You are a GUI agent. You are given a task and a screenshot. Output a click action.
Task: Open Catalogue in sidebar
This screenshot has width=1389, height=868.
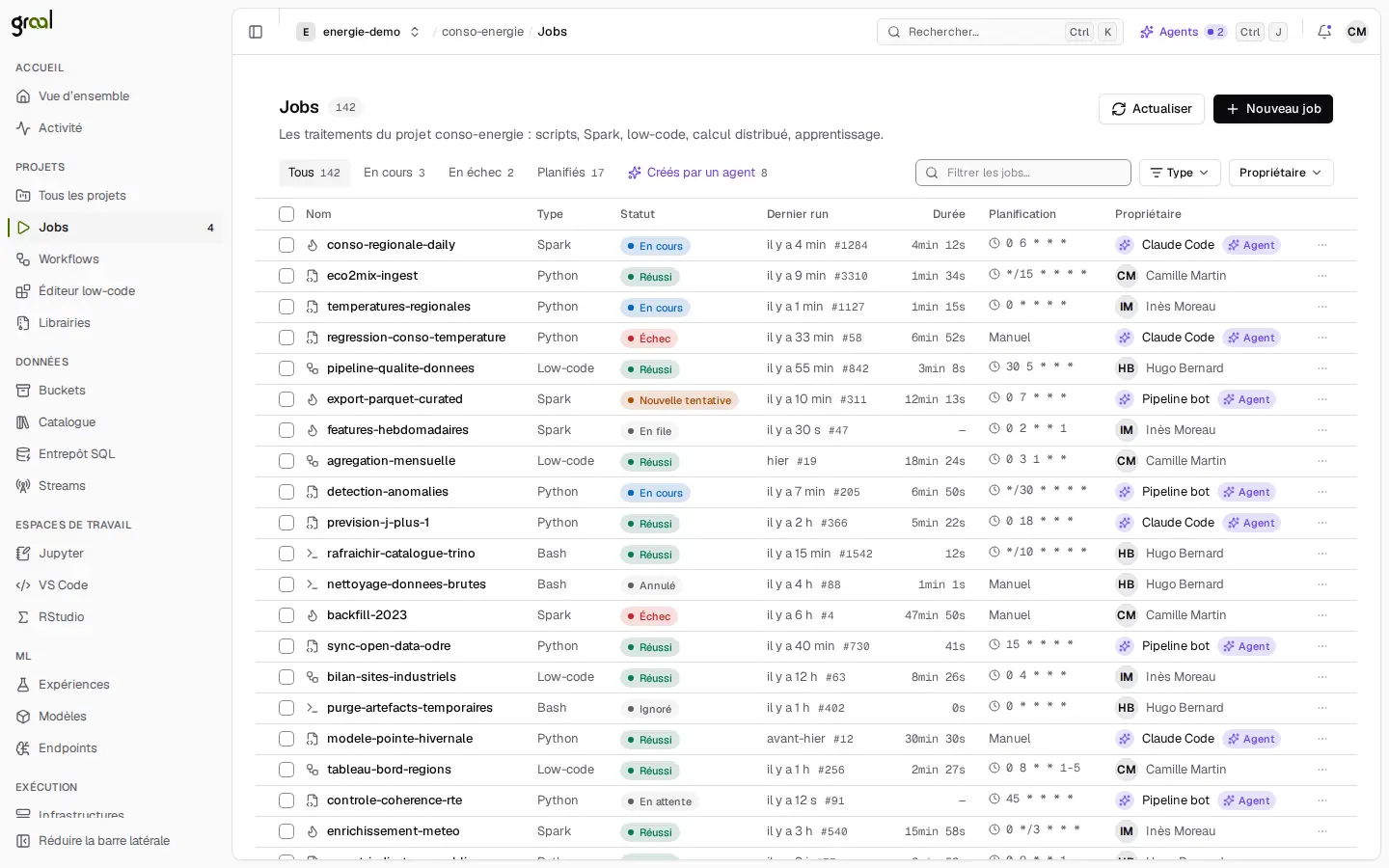point(116,422)
